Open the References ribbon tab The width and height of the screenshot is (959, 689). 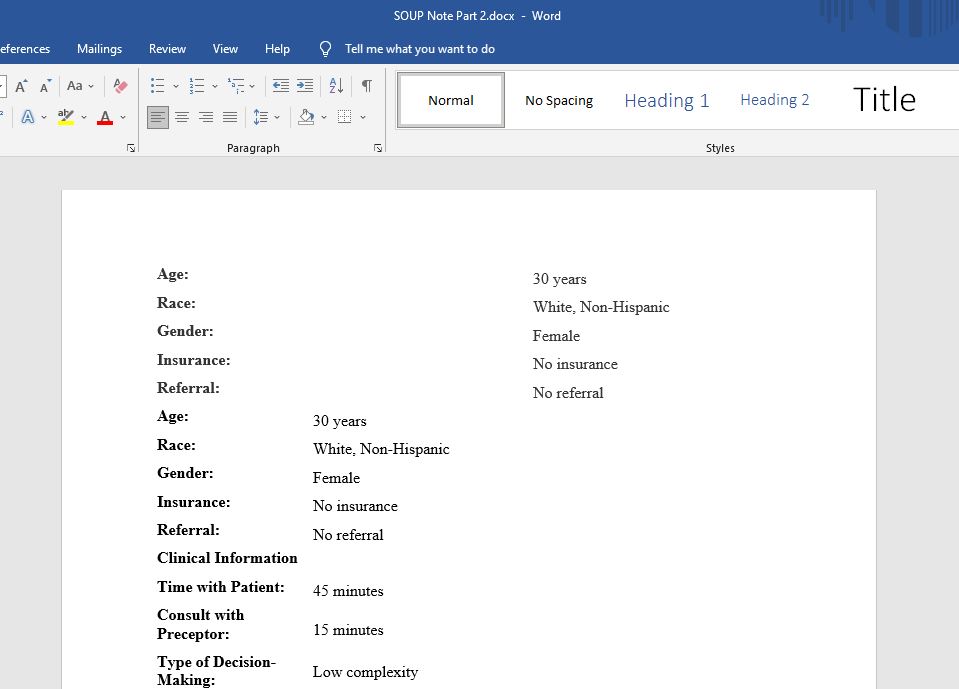[25, 49]
